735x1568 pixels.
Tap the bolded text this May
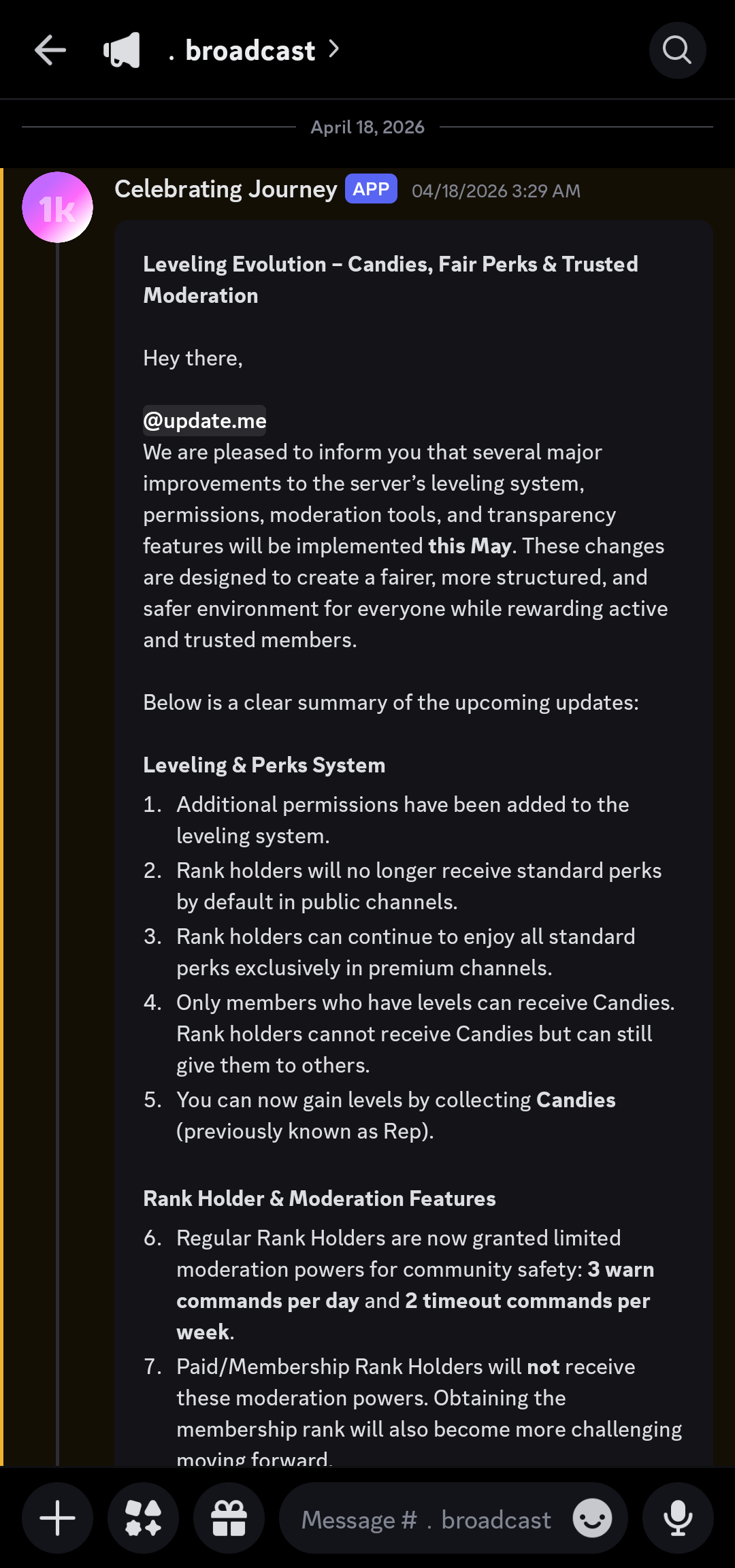click(x=469, y=546)
